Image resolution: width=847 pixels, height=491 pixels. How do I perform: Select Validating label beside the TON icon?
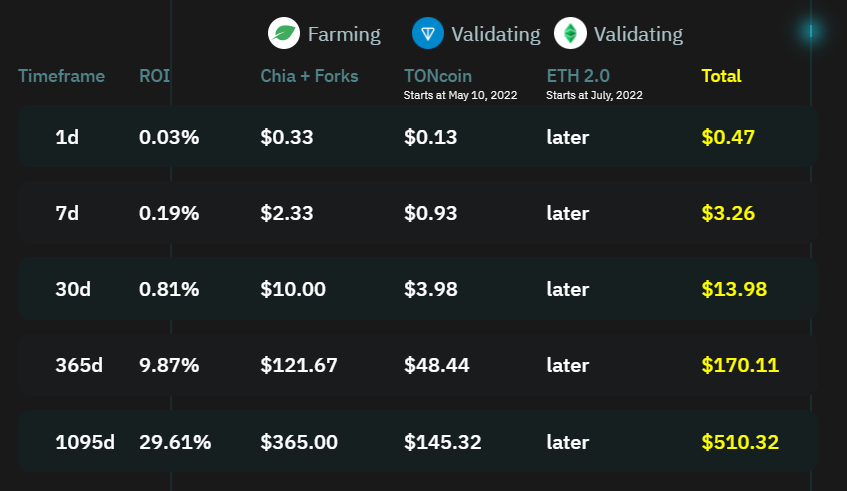pyautogui.click(x=496, y=34)
